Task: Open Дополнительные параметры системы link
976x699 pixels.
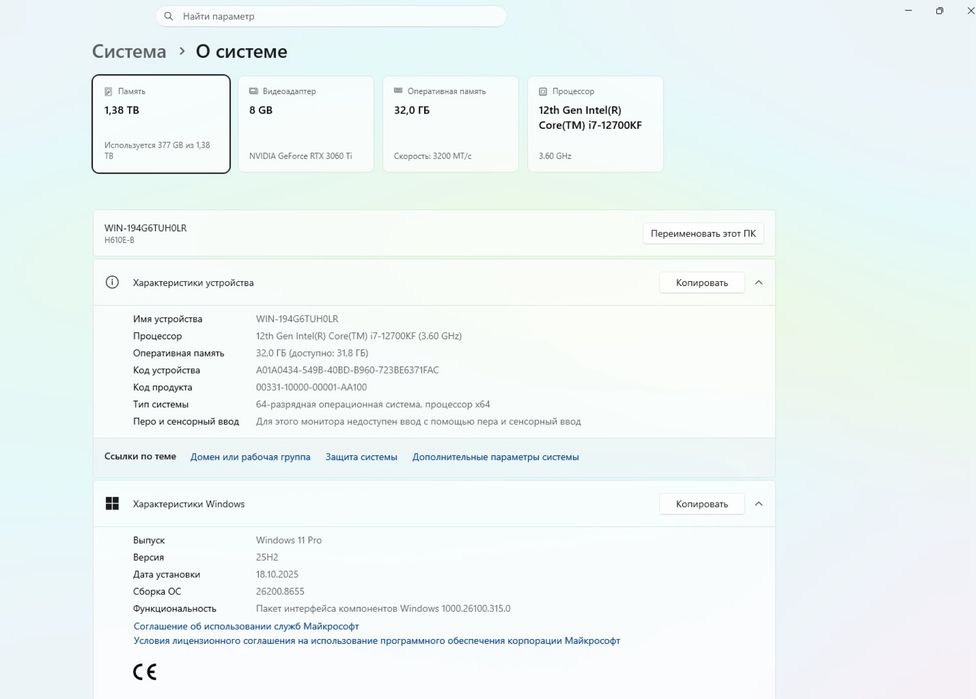Action: point(495,457)
